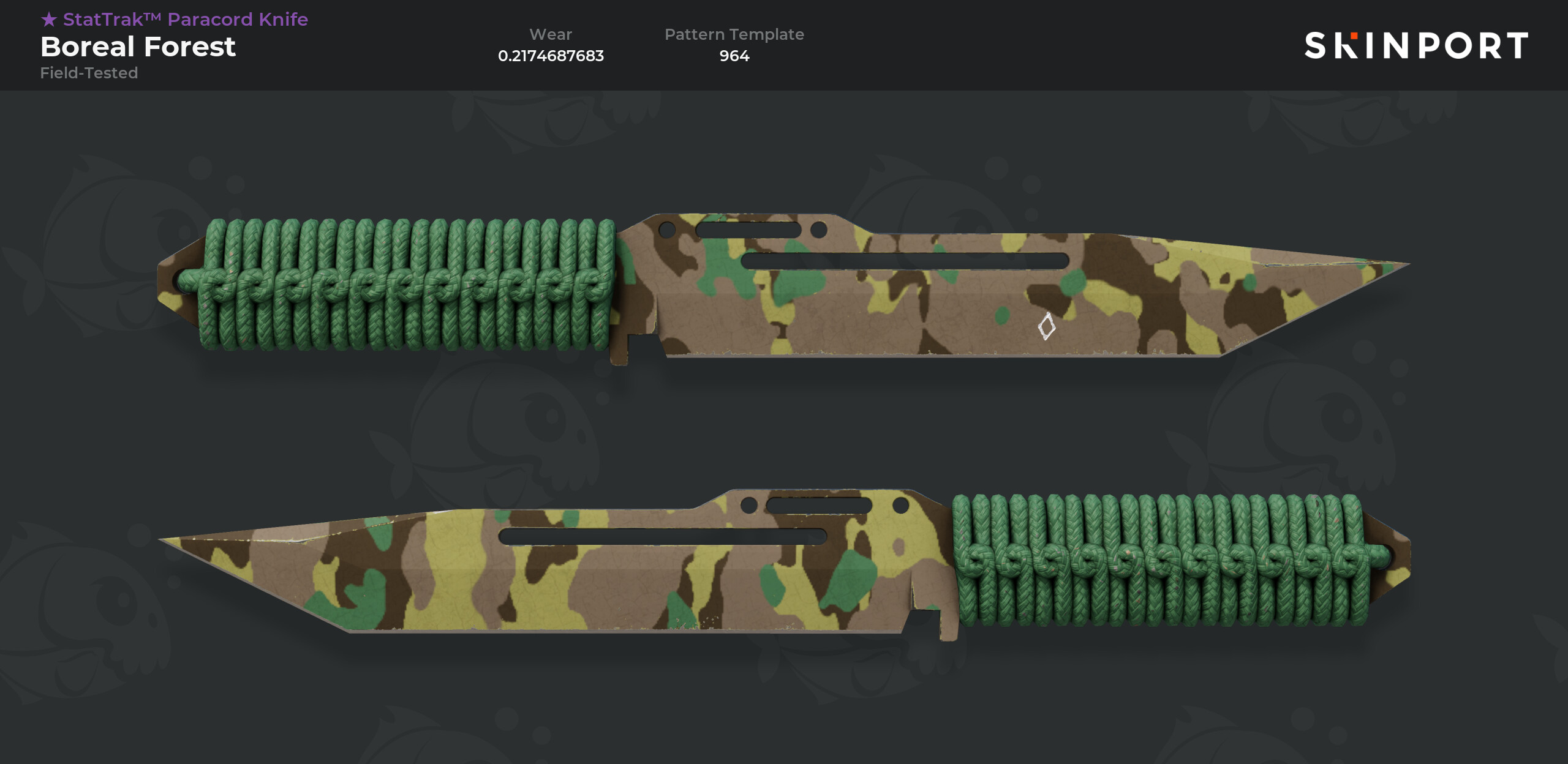Select the wear value 0.2174687683
1568x764 pixels.
pyautogui.click(x=551, y=56)
